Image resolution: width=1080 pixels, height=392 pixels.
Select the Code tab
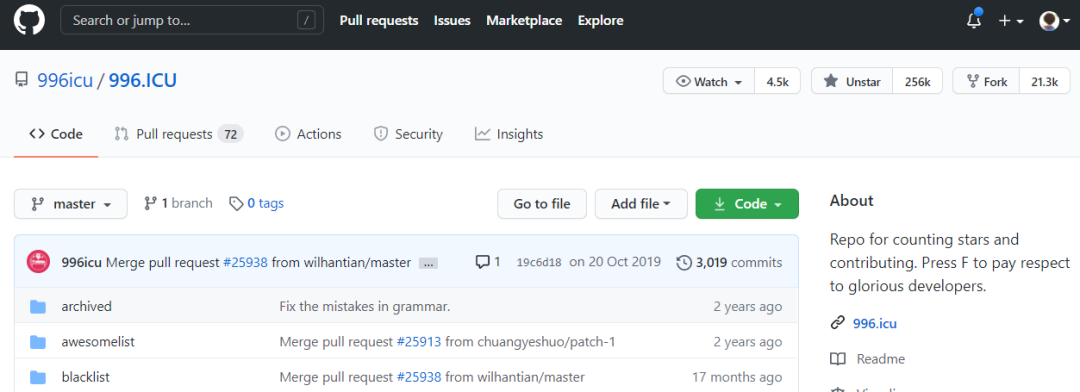tap(56, 134)
